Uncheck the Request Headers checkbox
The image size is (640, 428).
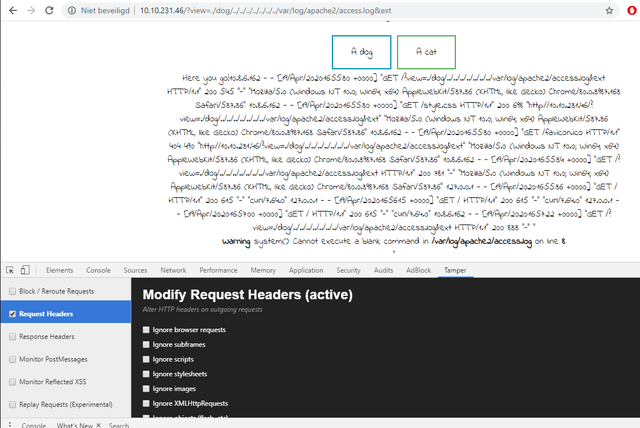click(x=12, y=314)
